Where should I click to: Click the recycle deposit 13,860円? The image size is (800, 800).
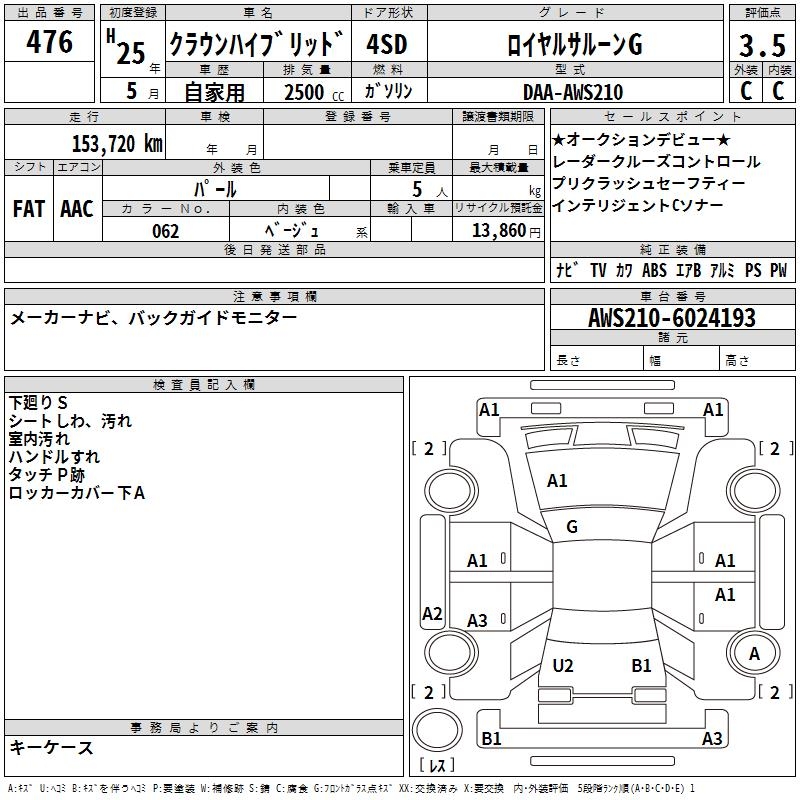pos(506,231)
